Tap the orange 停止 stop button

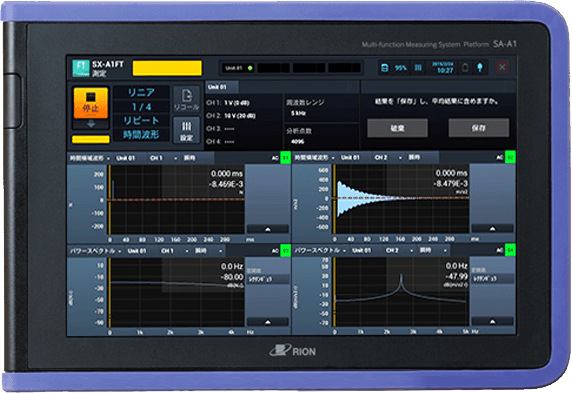(x=91, y=103)
